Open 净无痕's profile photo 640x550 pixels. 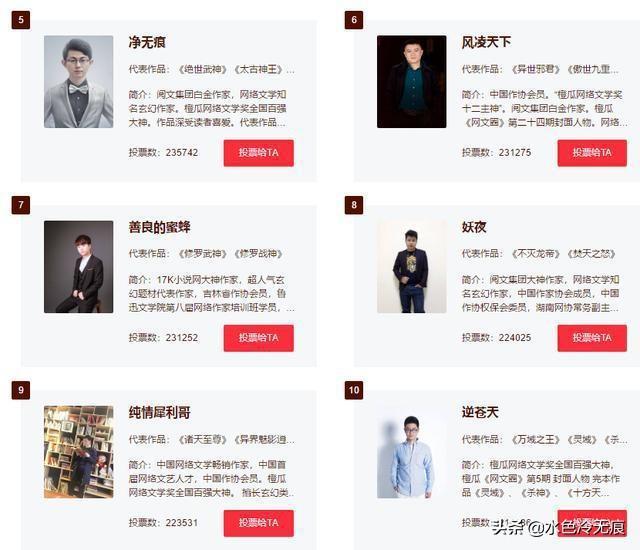[x=79, y=82]
